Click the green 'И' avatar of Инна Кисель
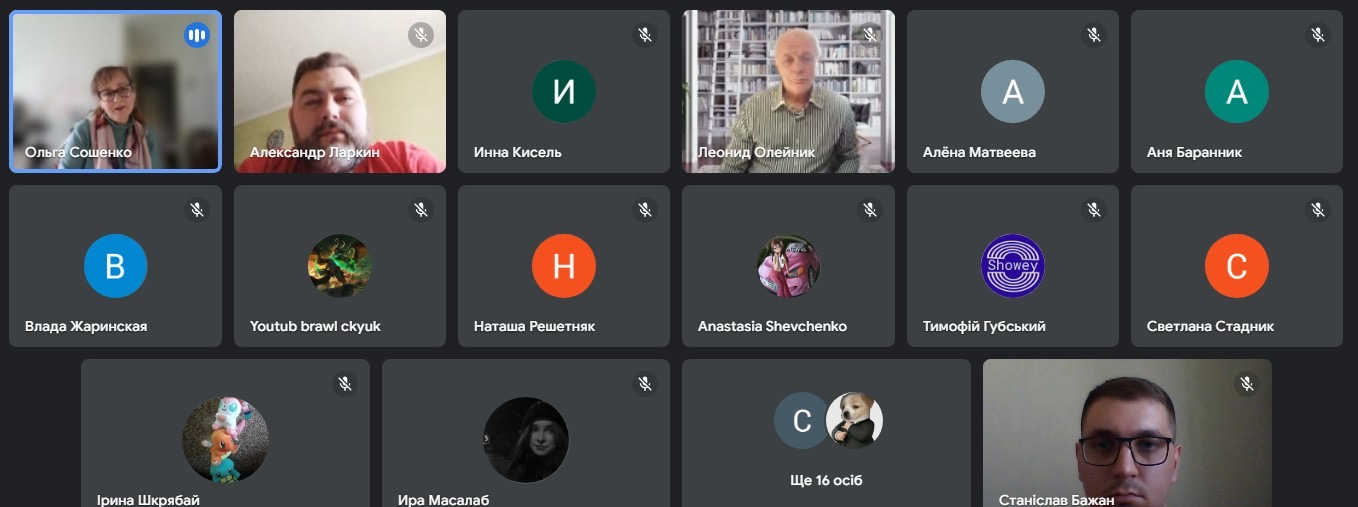Image resolution: width=1358 pixels, height=507 pixels. pyautogui.click(x=564, y=91)
